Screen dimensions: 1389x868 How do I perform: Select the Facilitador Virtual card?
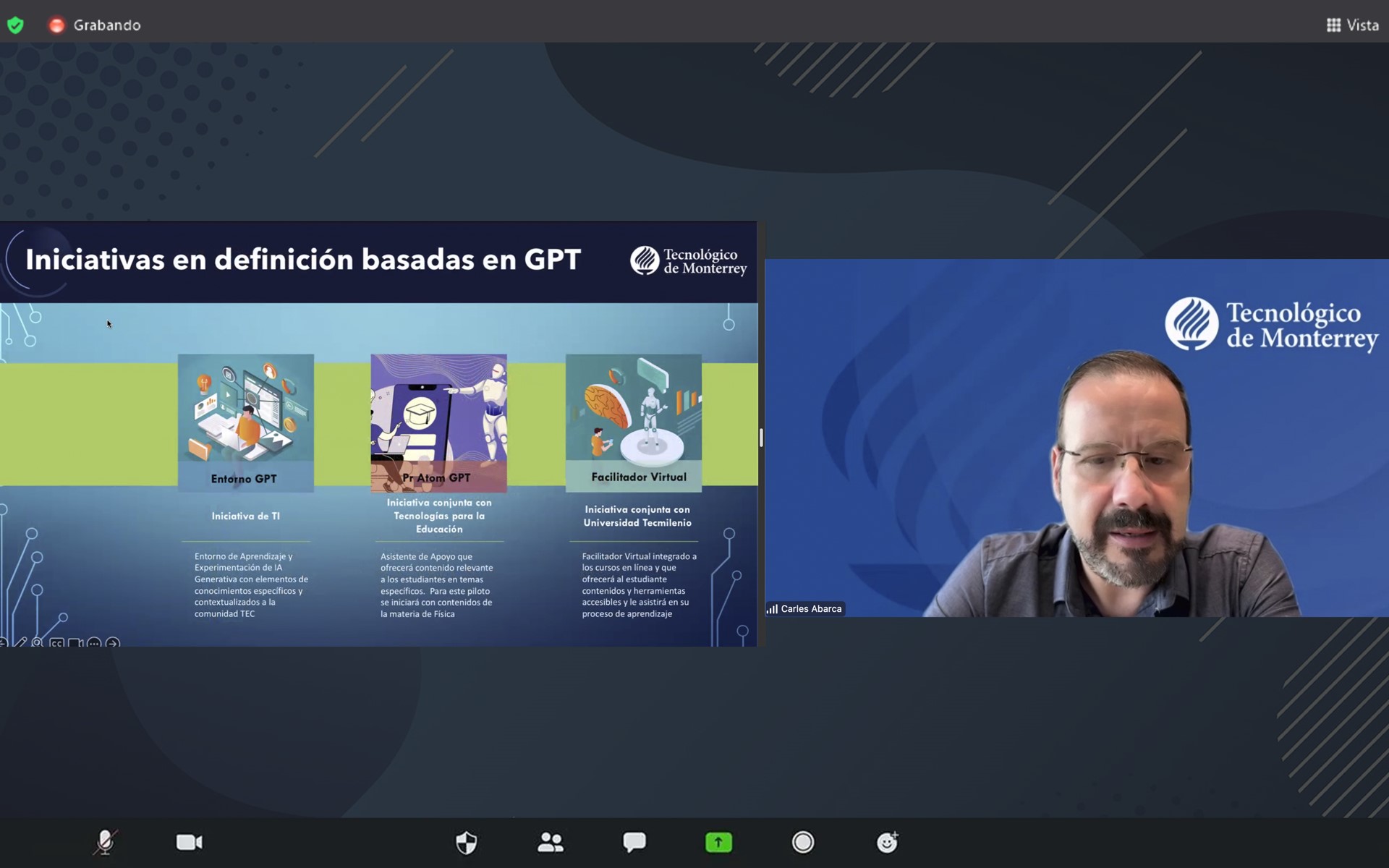[x=634, y=423]
